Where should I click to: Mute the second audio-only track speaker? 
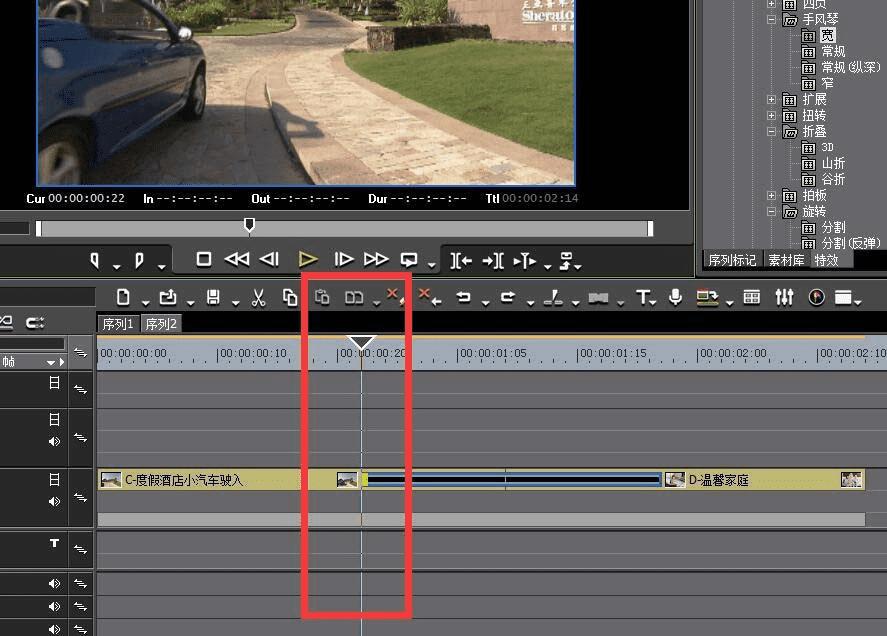[x=54, y=607]
